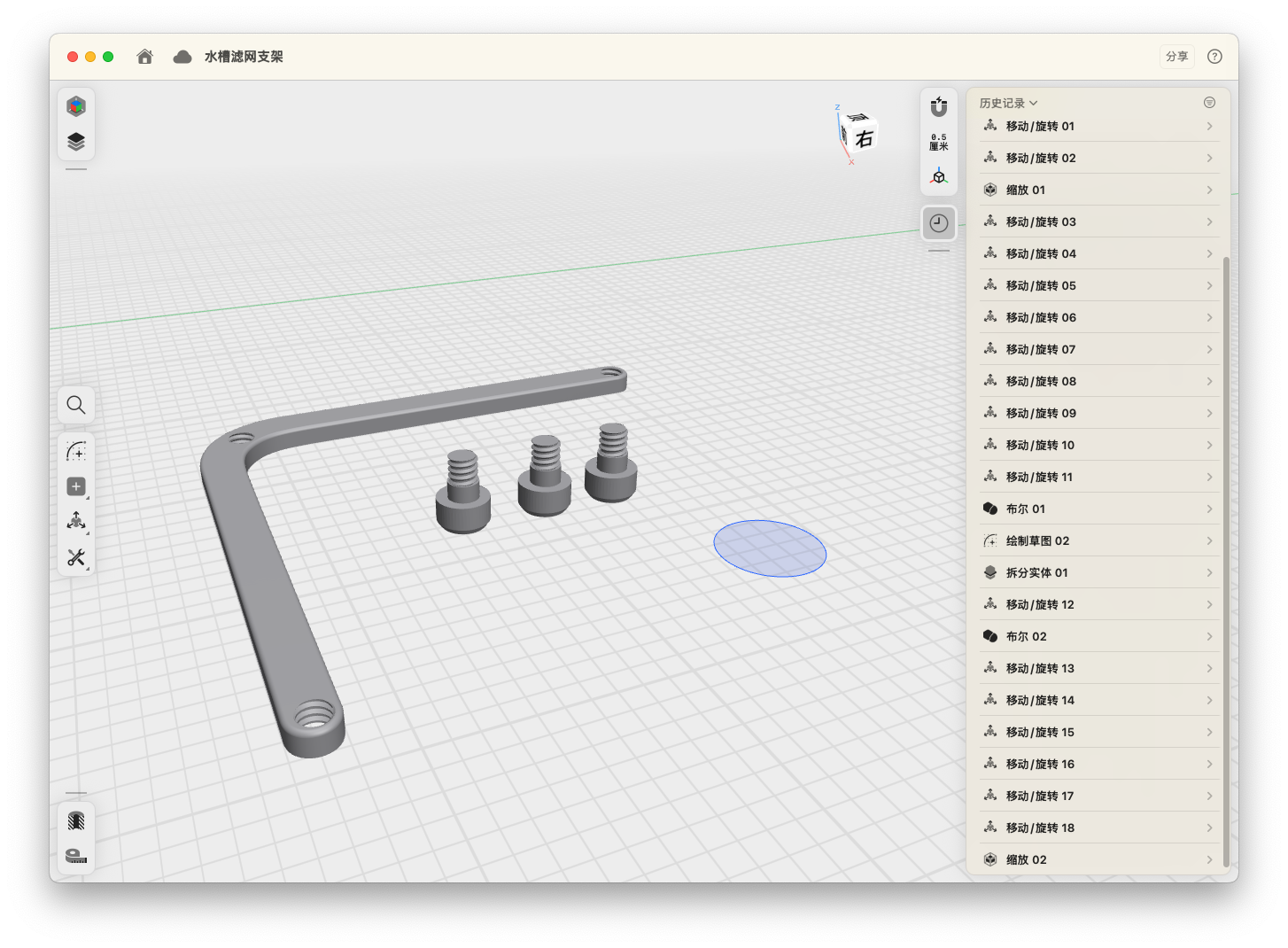1288x948 pixels.
Task: Toggle the magnet snapping icon
Action: tap(939, 107)
